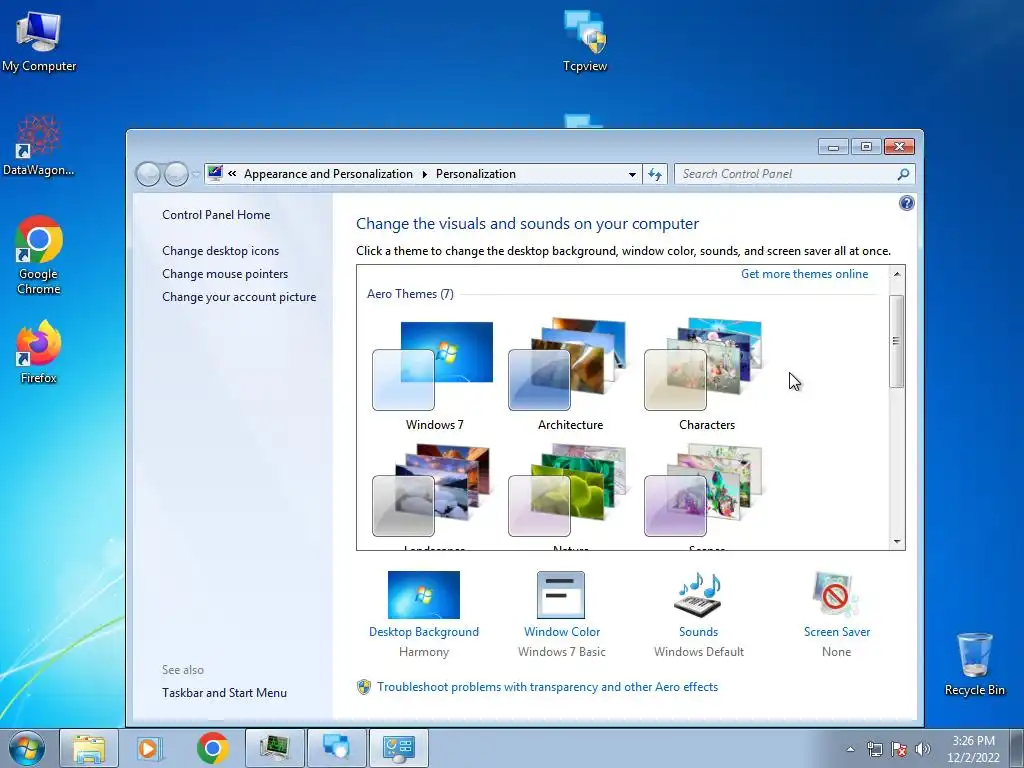This screenshot has height=768, width=1024.
Task: Click the Screen Saver link text
Action: pyautogui.click(x=837, y=632)
